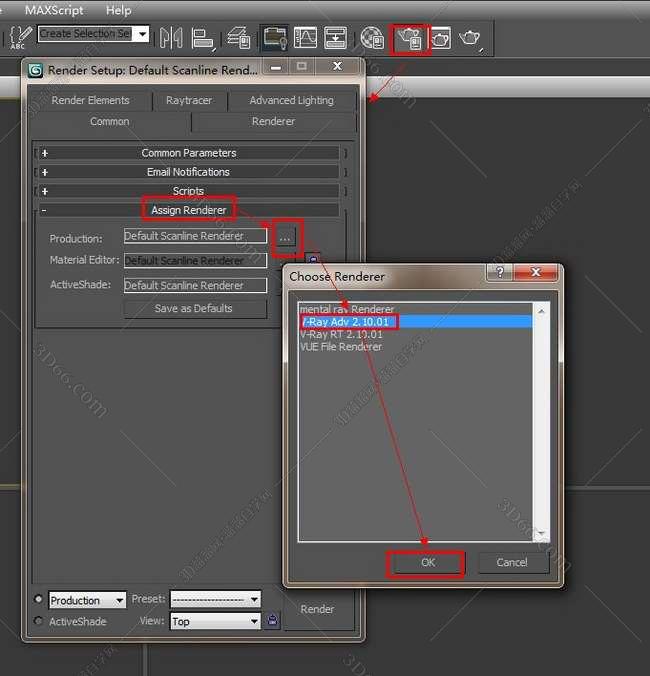Open the Material Editor sphere icon
650x676 pixels.
[372, 38]
